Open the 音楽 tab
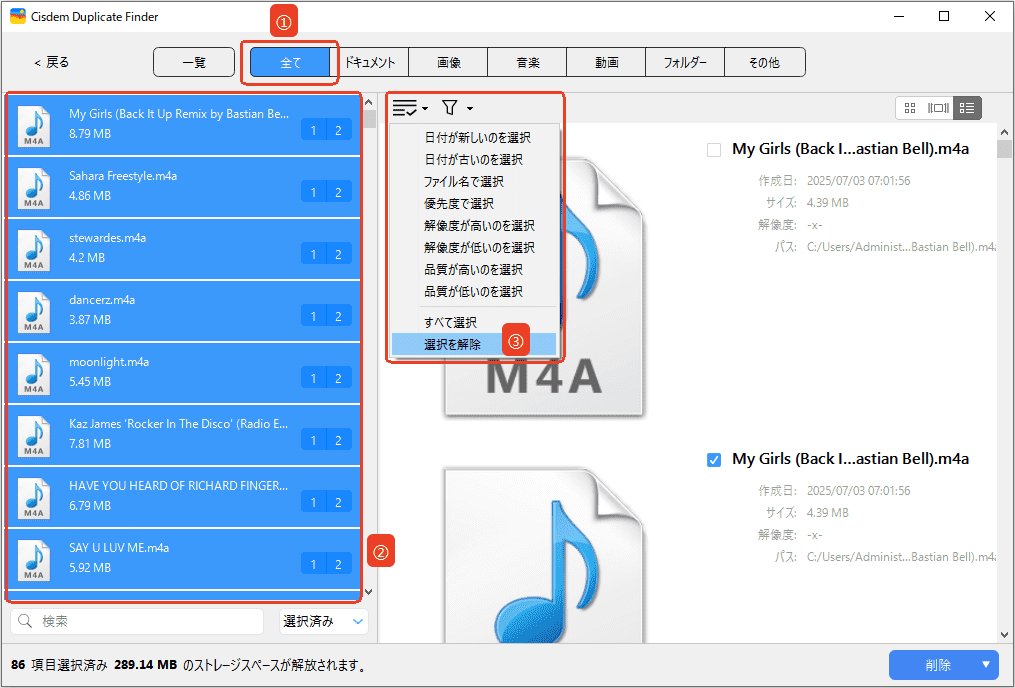This screenshot has height=688, width=1015. 527,62
